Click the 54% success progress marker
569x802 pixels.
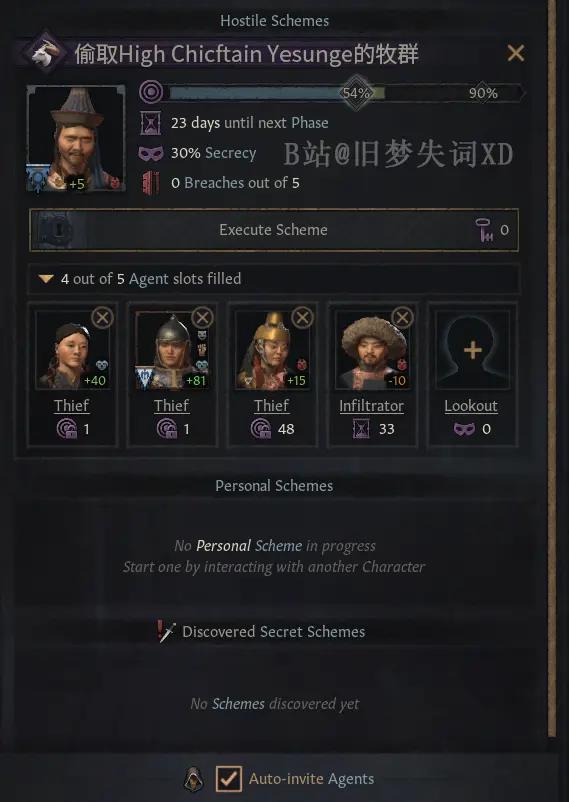(357, 93)
